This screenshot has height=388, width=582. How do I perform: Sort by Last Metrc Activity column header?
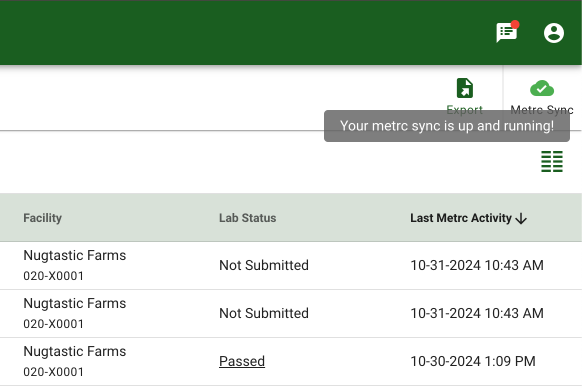pyautogui.click(x=461, y=218)
